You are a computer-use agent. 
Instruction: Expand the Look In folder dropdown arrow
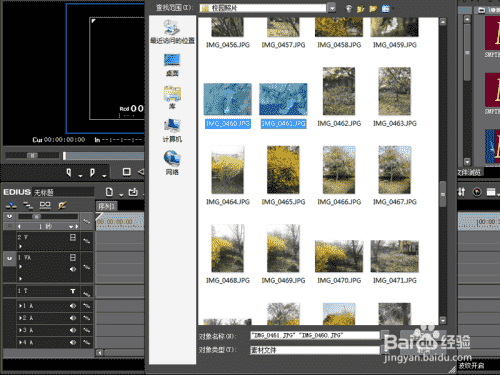(x=331, y=8)
